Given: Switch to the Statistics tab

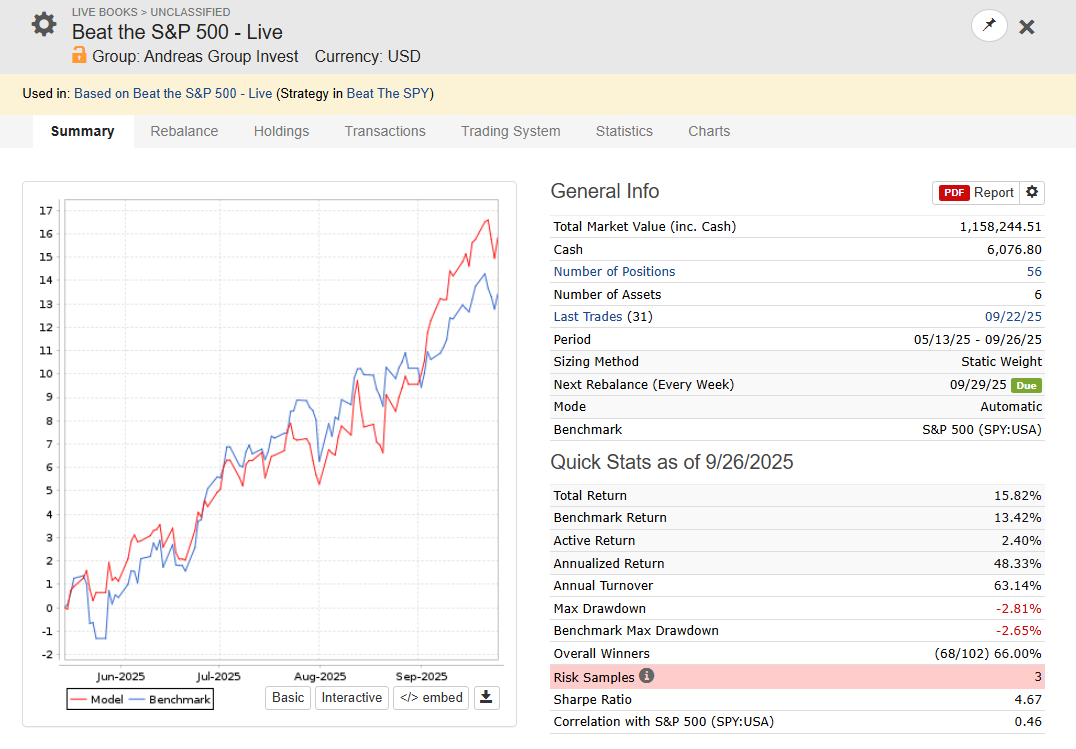Looking at the screenshot, I should pyautogui.click(x=624, y=131).
